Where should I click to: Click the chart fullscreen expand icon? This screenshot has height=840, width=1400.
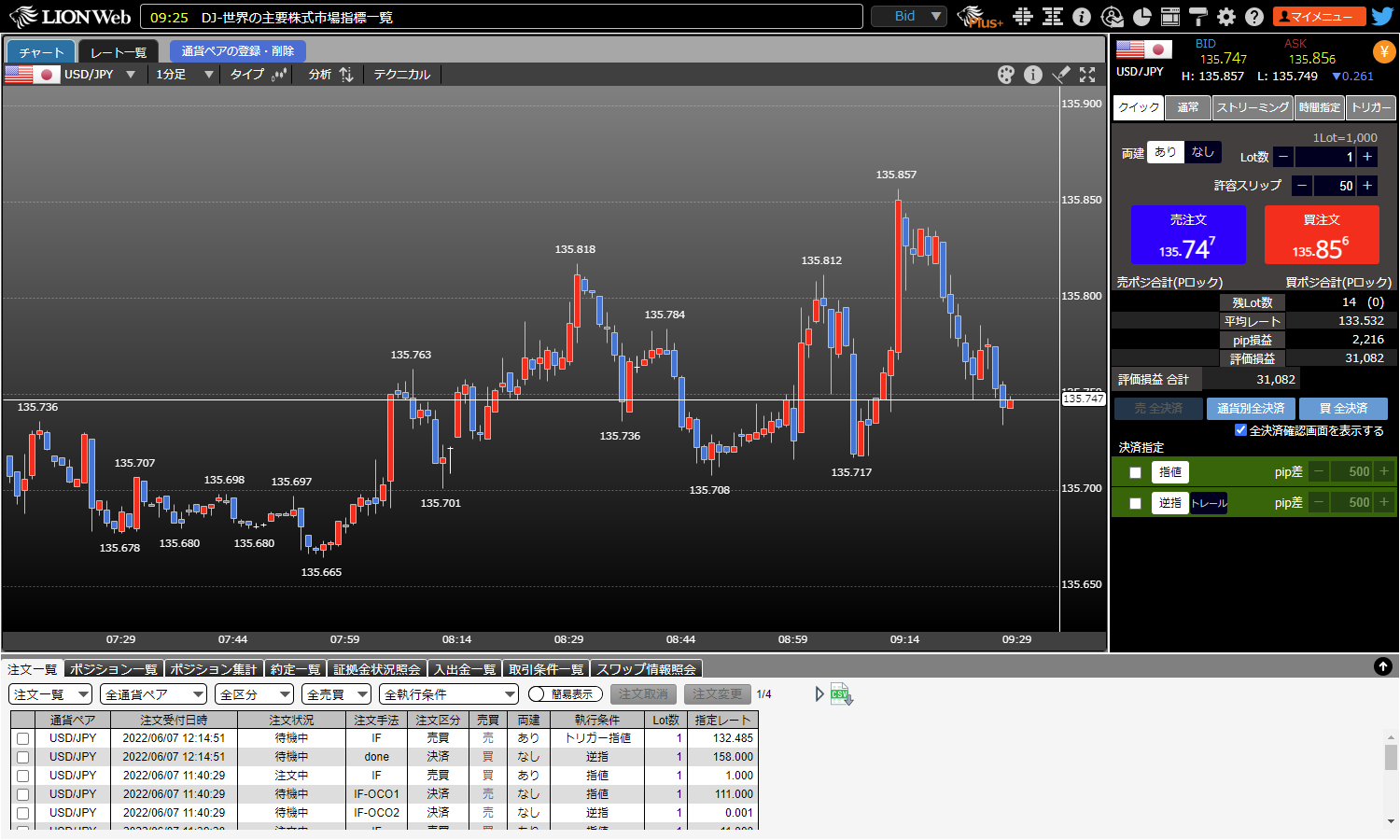click(x=1087, y=75)
